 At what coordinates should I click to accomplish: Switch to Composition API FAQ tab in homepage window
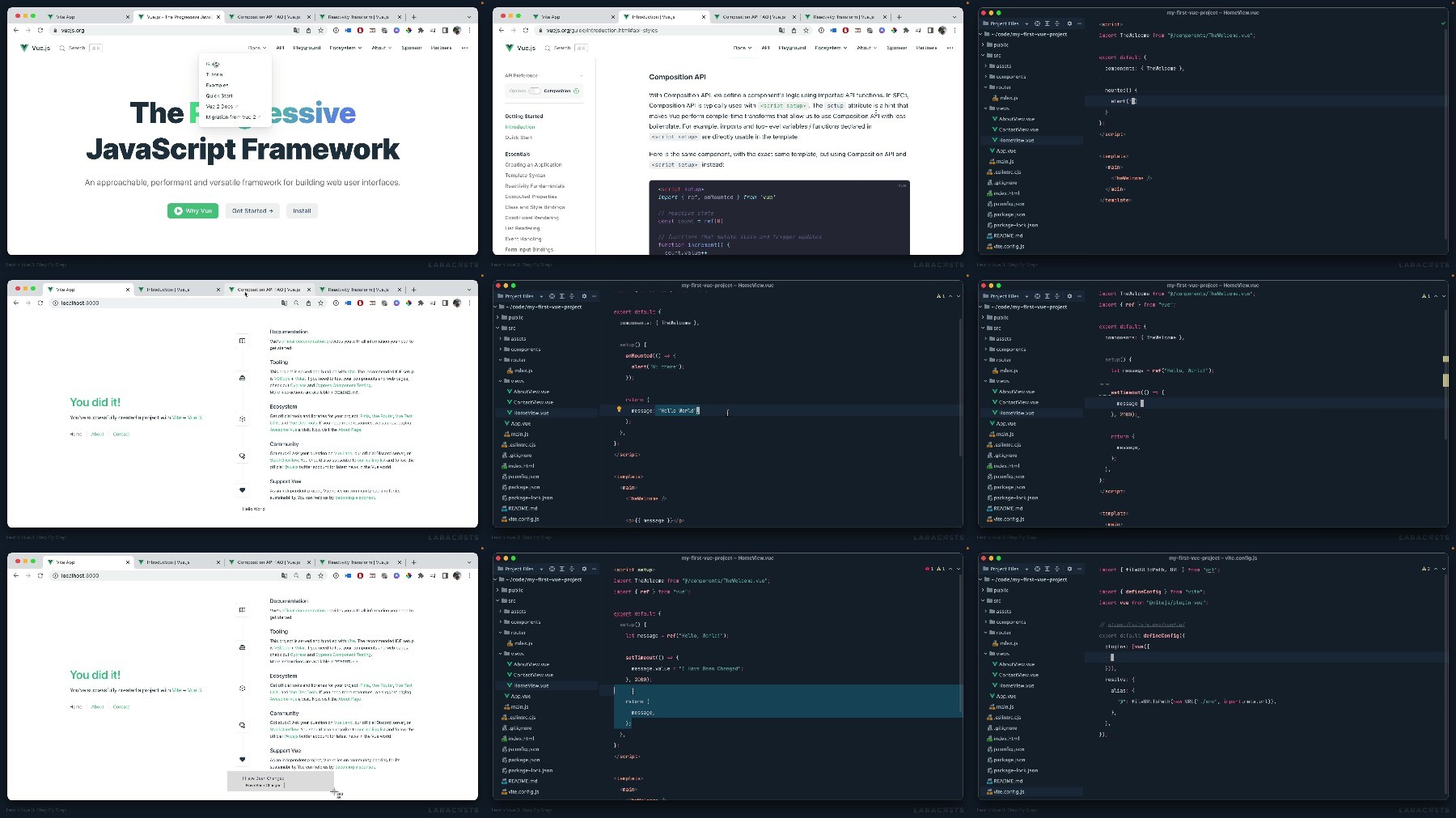click(269, 16)
